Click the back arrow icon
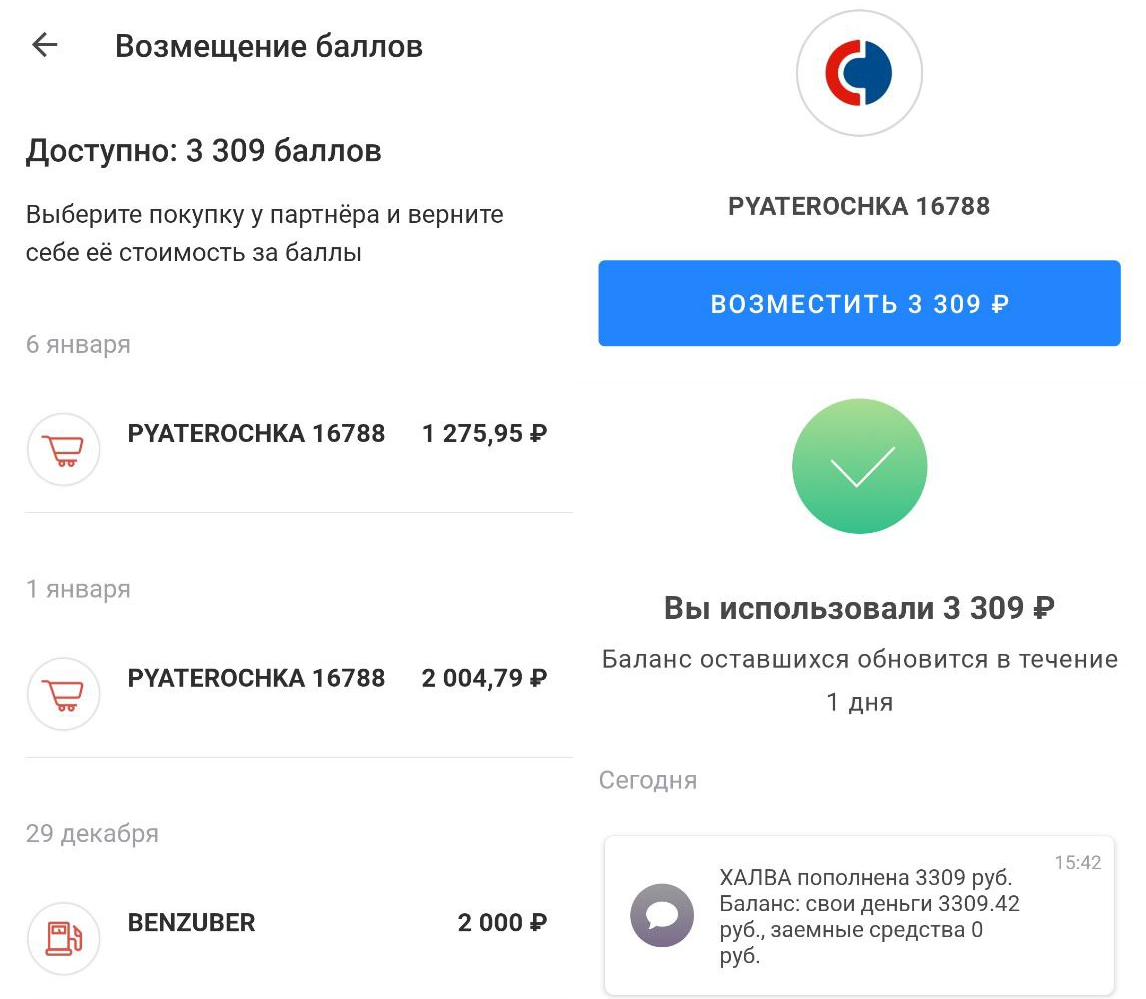 coord(43,45)
